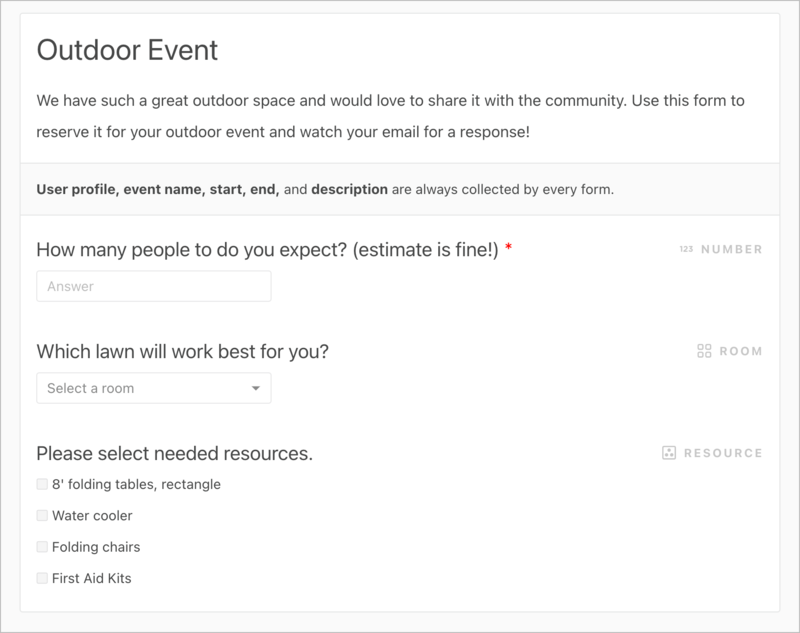800x633 pixels.
Task: Enable the Water cooler checkbox
Action: [41, 515]
